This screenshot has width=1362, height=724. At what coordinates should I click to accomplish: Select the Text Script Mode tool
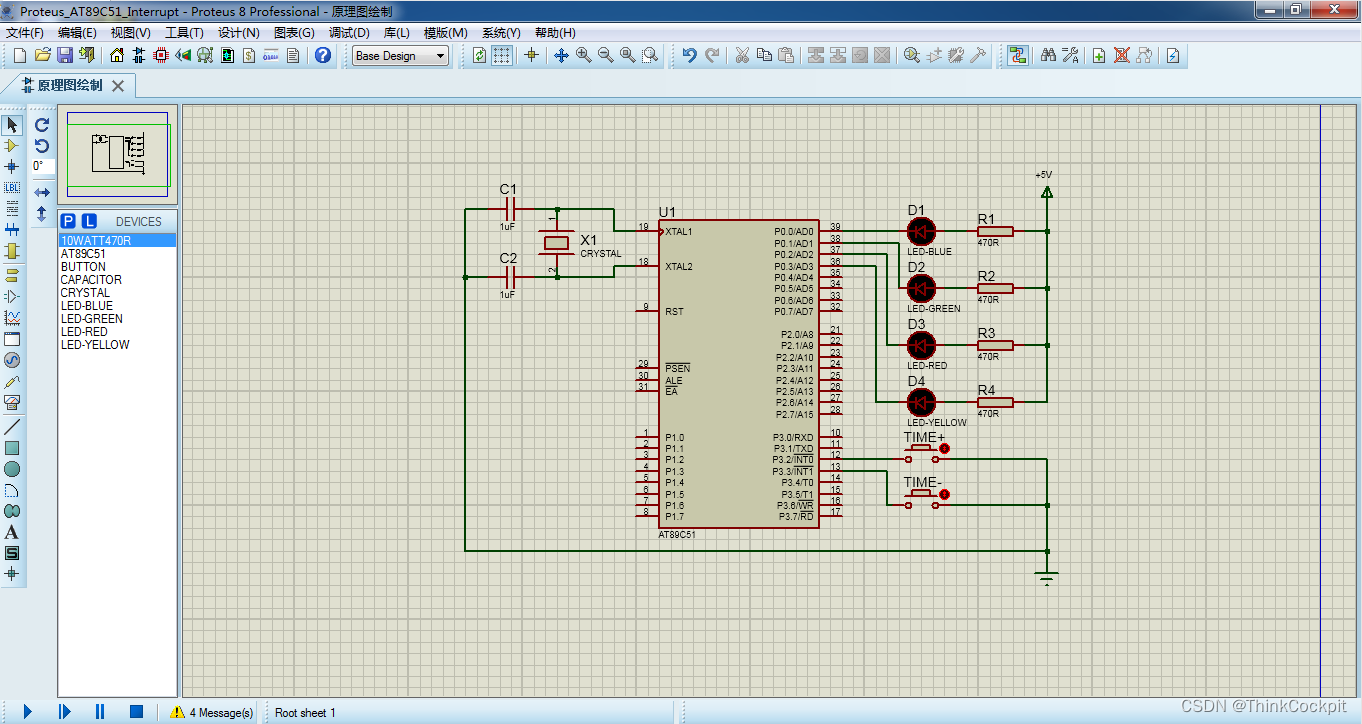(x=12, y=209)
